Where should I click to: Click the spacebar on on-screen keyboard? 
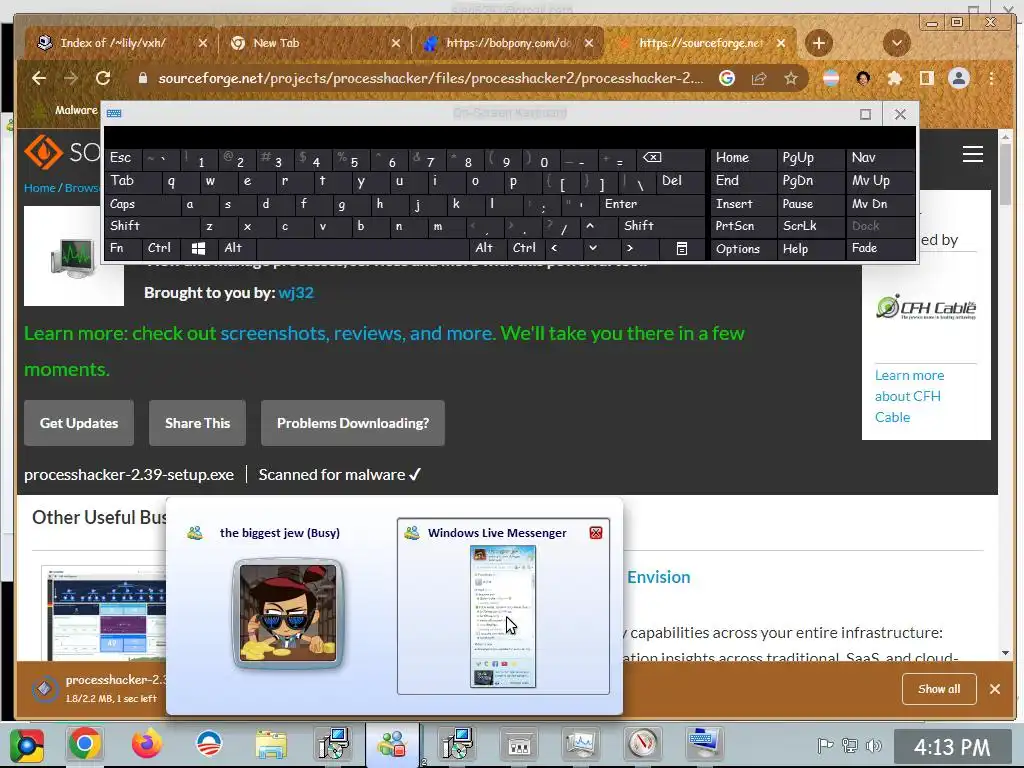pos(363,248)
